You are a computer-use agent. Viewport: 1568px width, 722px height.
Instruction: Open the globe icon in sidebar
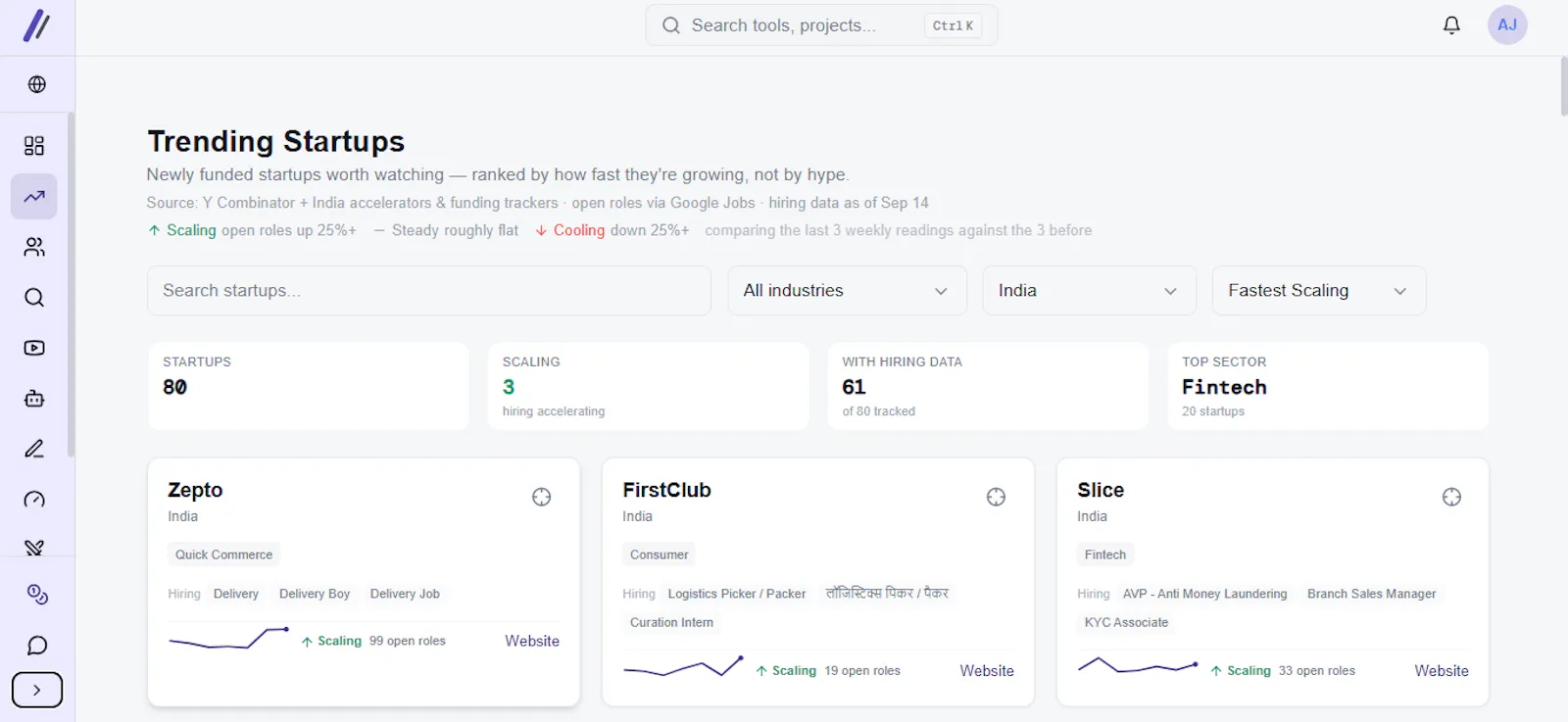[36, 84]
